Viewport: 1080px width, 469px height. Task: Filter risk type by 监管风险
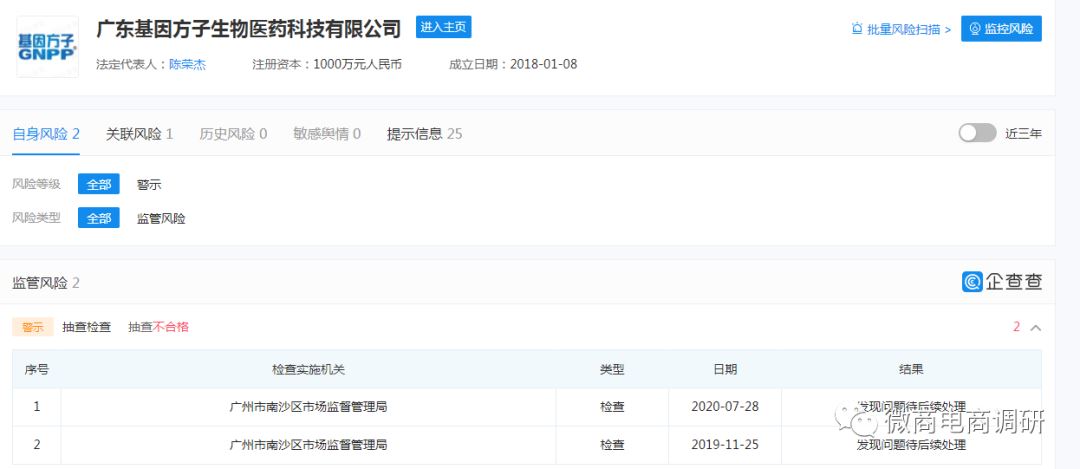tap(161, 218)
